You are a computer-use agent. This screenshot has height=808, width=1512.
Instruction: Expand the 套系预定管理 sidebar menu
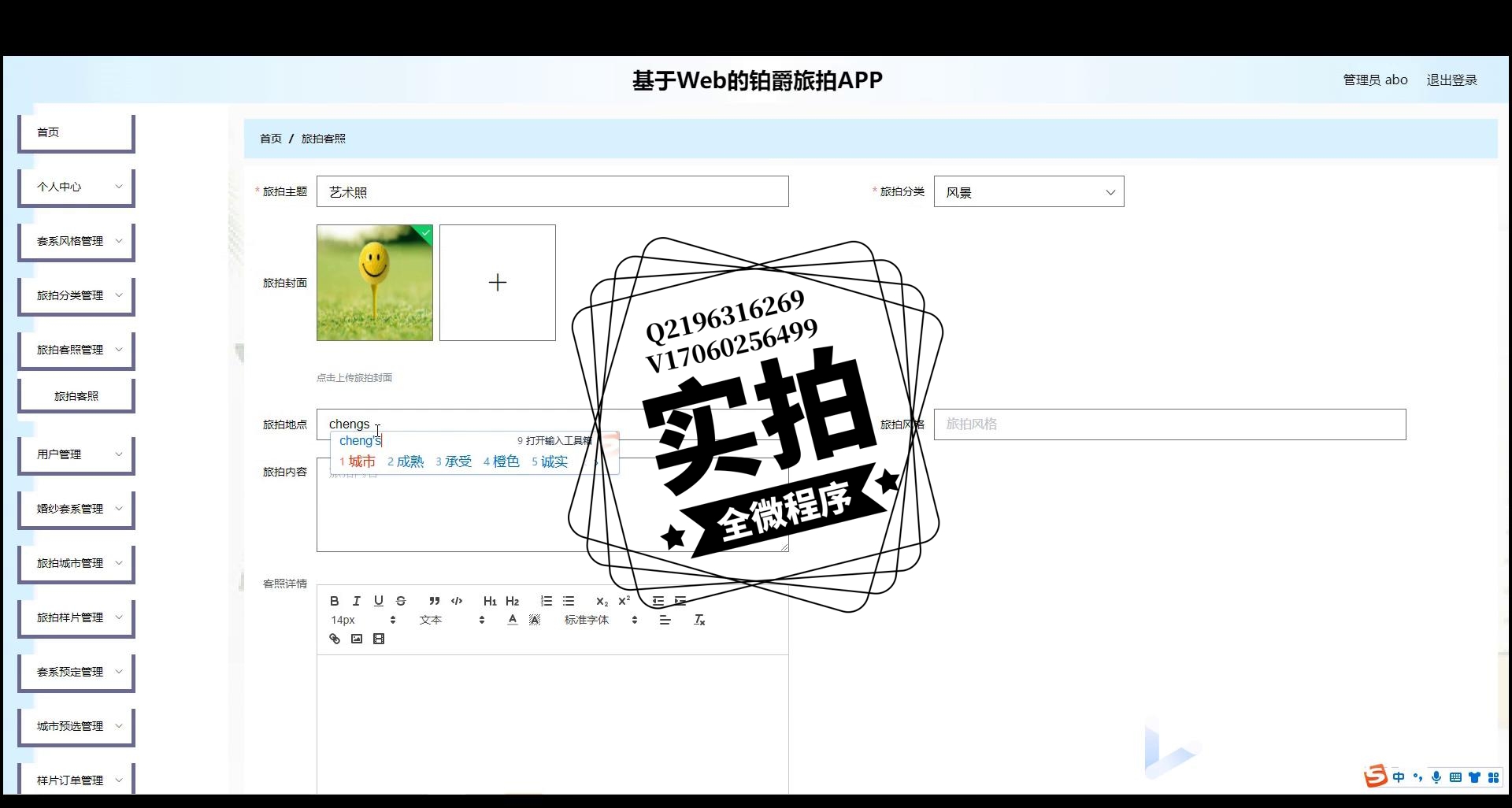click(76, 672)
